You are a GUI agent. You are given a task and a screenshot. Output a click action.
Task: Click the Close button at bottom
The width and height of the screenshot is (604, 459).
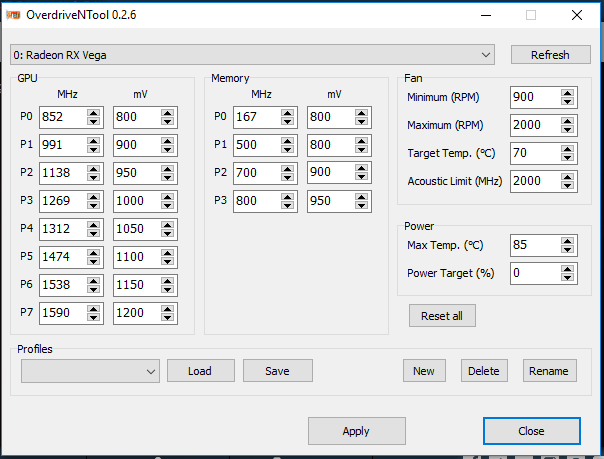point(532,431)
